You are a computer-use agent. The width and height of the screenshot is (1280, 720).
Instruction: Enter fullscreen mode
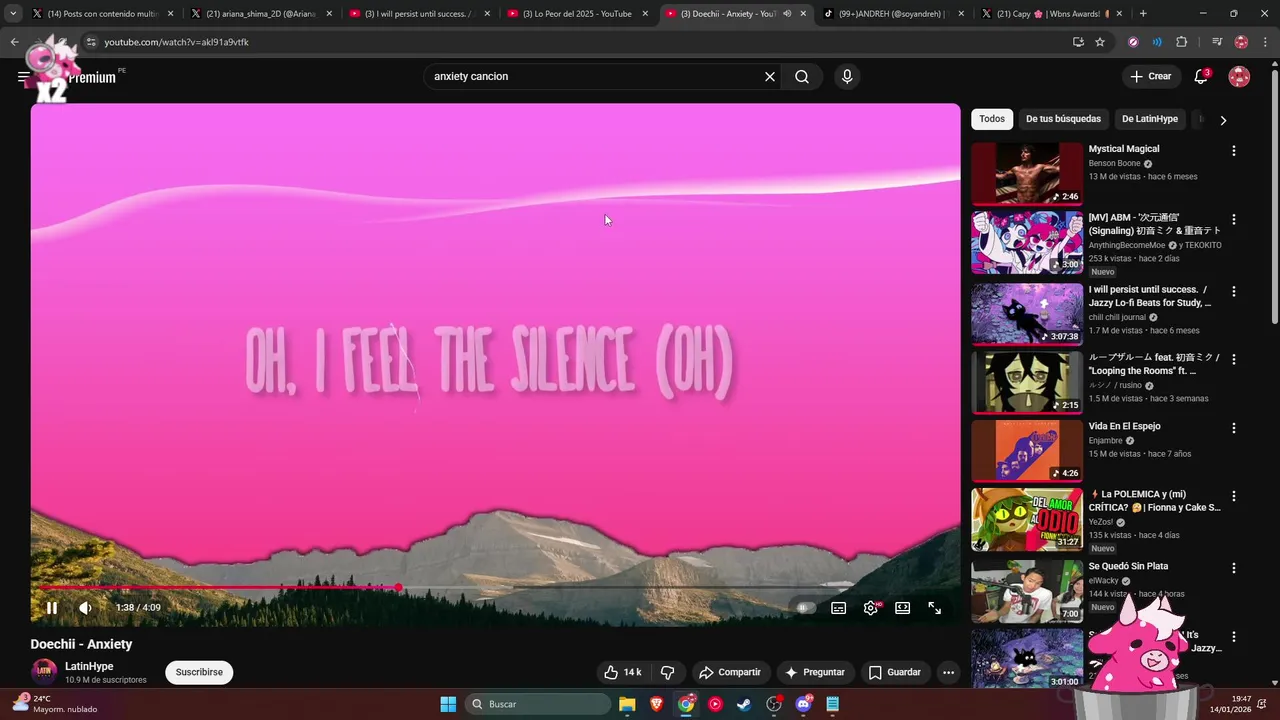click(934, 607)
